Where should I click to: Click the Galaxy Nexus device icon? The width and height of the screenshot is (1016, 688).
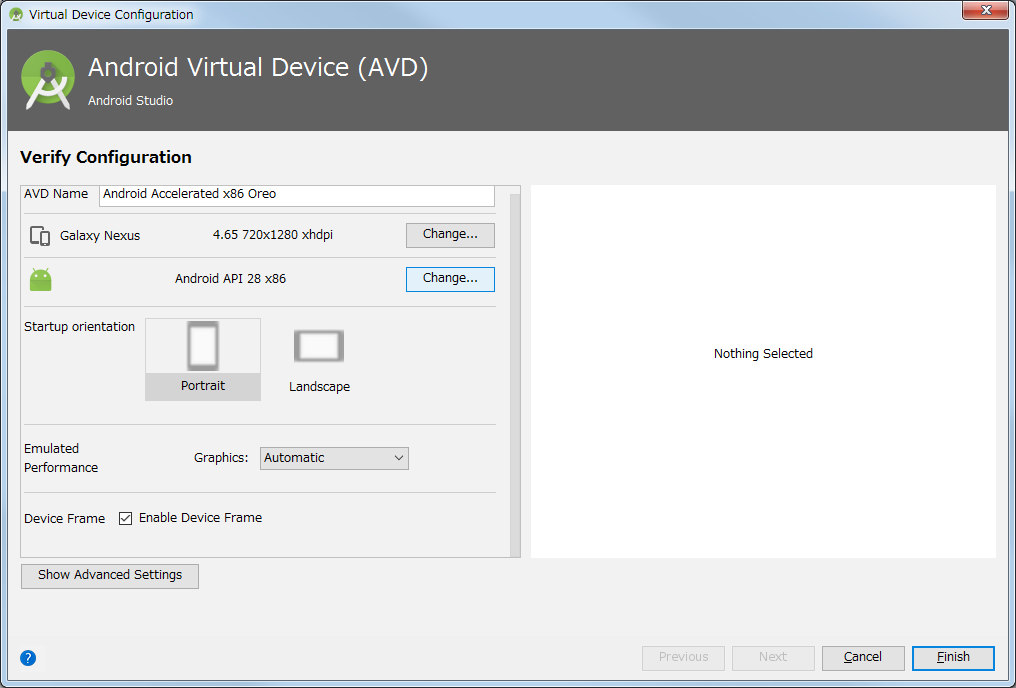[x=40, y=236]
